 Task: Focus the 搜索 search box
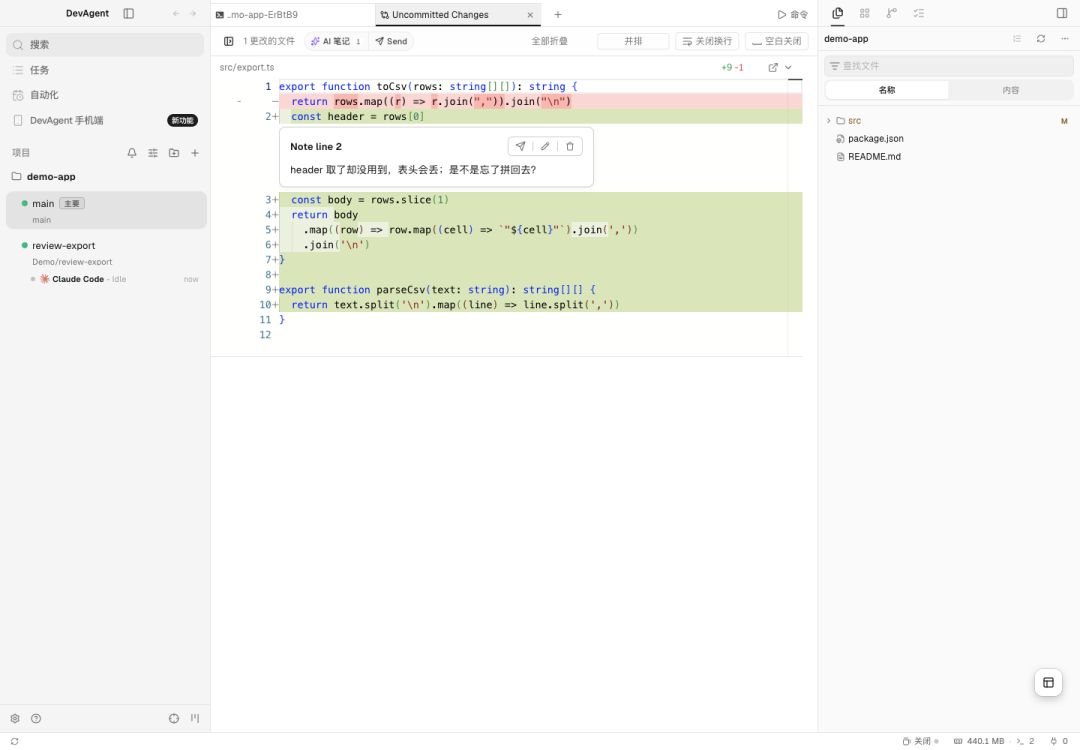(105, 45)
